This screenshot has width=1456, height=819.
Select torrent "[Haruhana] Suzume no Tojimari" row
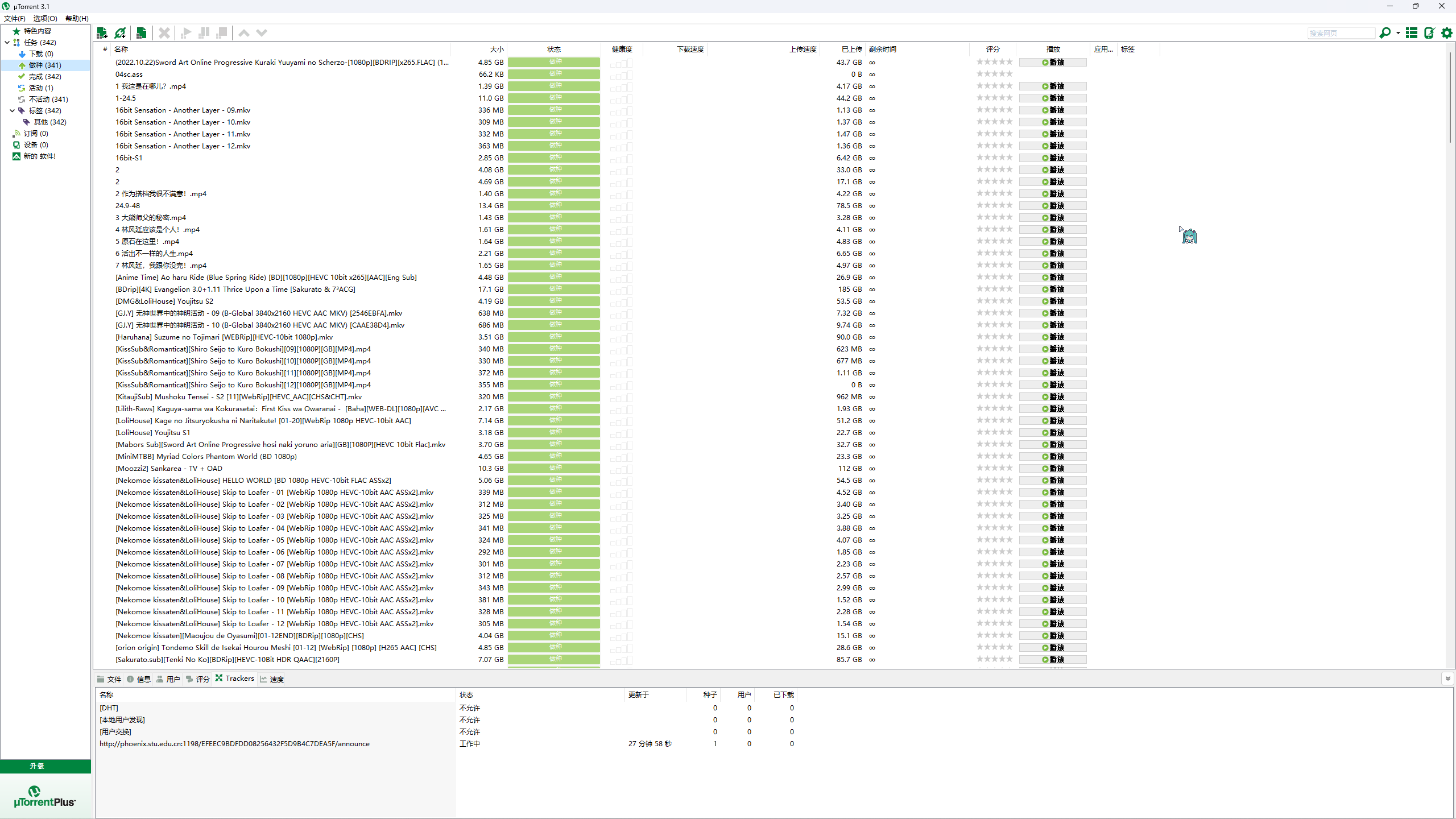click(x=224, y=337)
